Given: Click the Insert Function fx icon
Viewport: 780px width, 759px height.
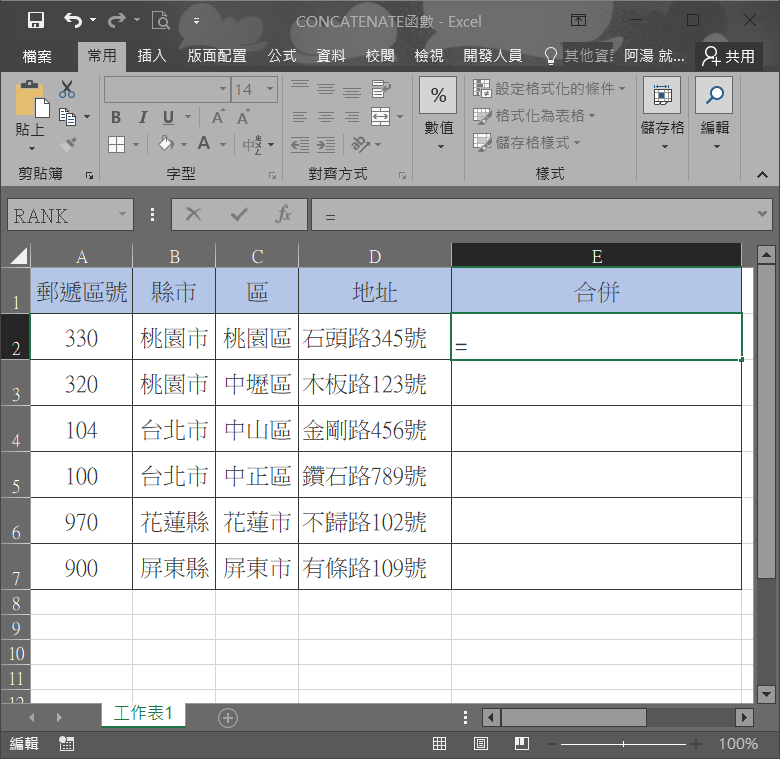Looking at the screenshot, I should 283,214.
